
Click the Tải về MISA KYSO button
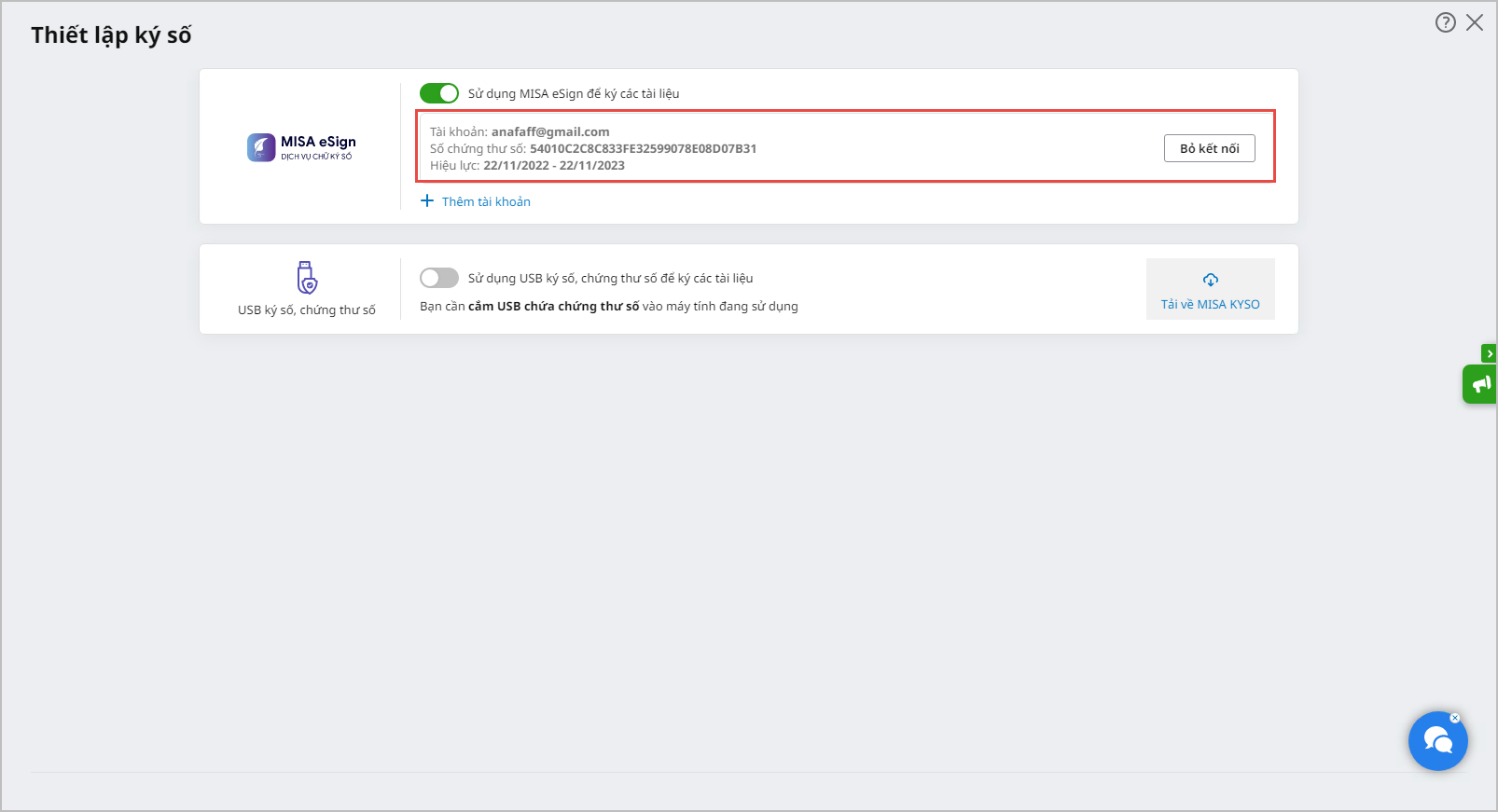(1211, 289)
